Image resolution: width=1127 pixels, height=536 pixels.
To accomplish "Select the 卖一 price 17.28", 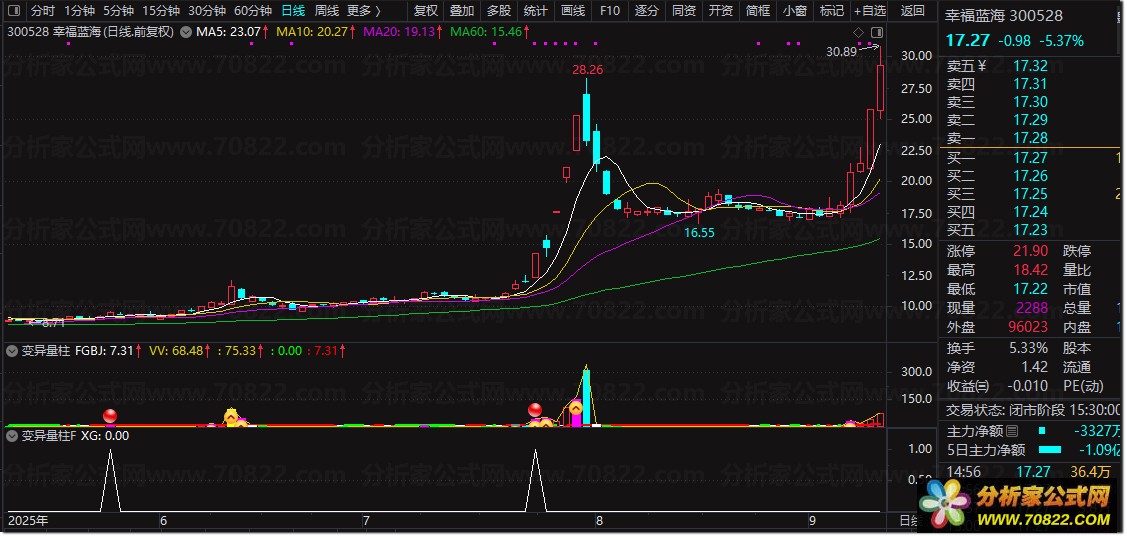I will click(1030, 137).
